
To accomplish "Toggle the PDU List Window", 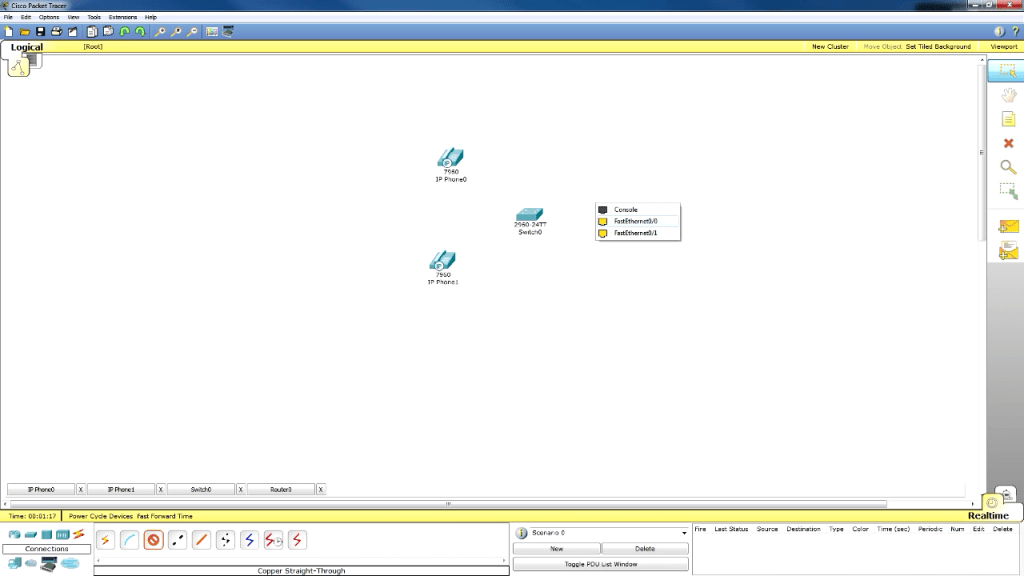I will point(600,565).
